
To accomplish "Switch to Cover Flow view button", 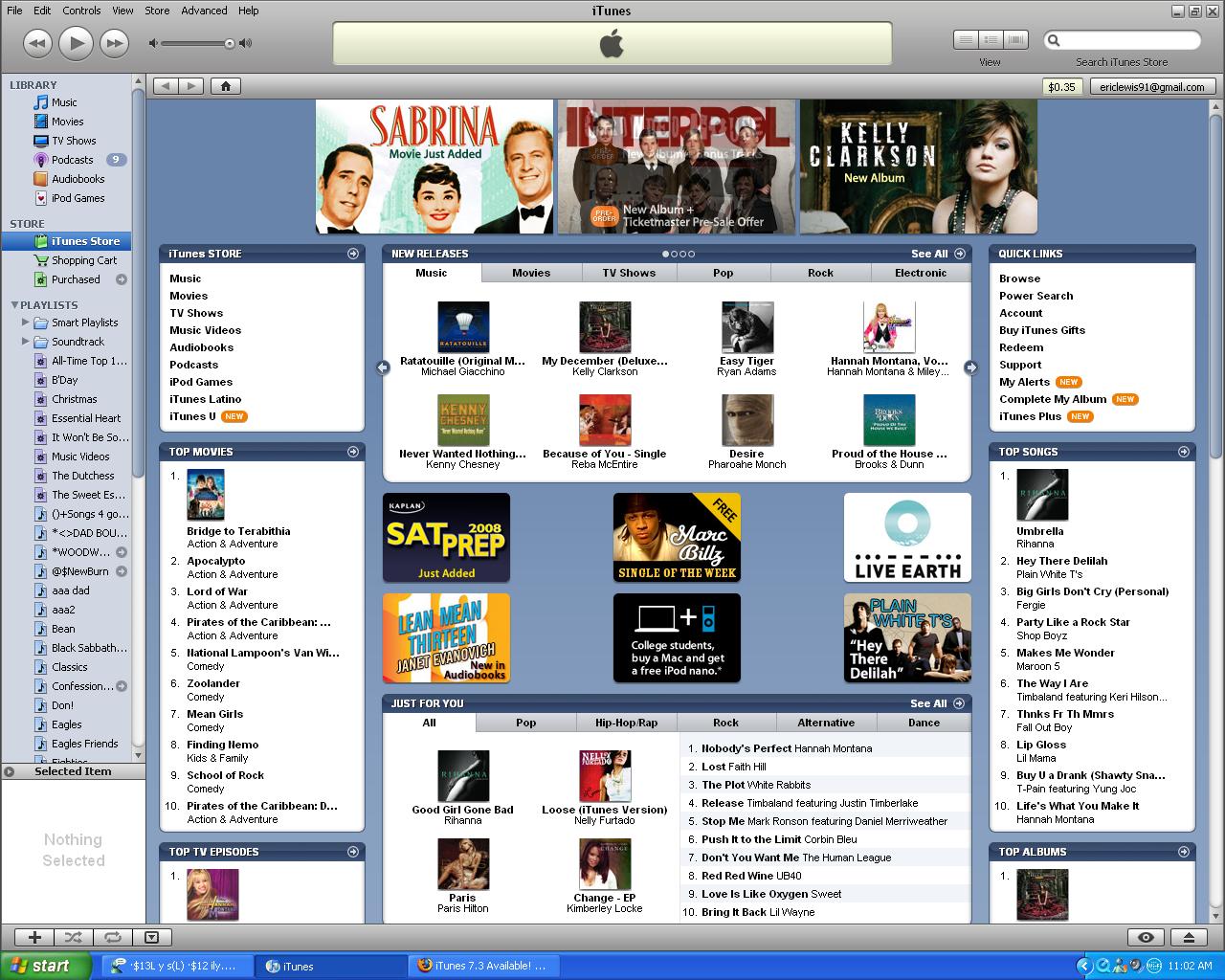I will [1015, 39].
